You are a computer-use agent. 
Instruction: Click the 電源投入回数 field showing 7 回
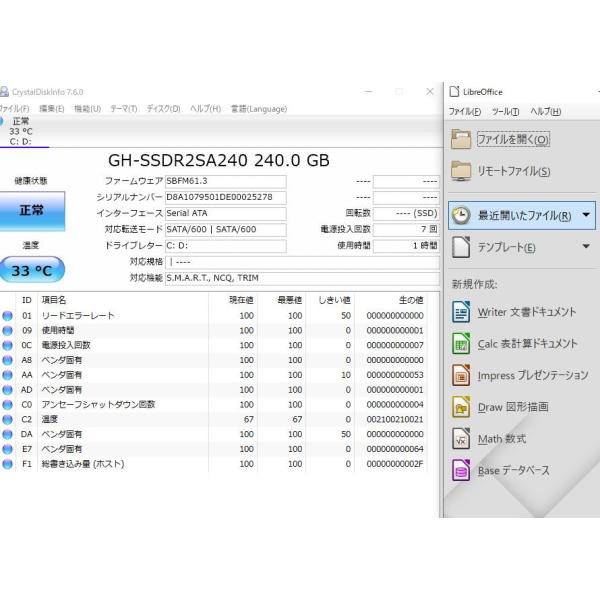click(x=406, y=230)
